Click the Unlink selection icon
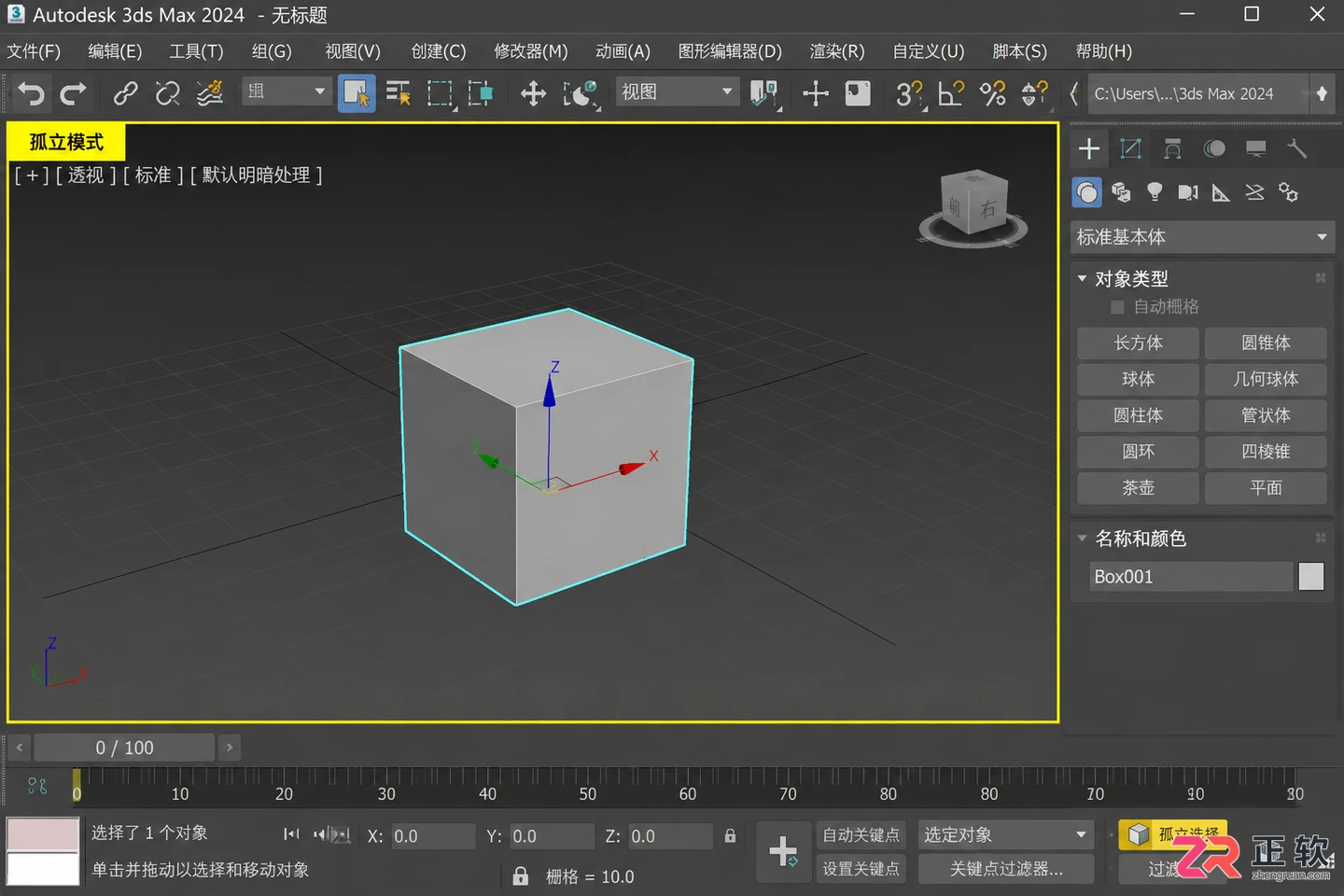This screenshot has width=1344, height=896. point(168,93)
